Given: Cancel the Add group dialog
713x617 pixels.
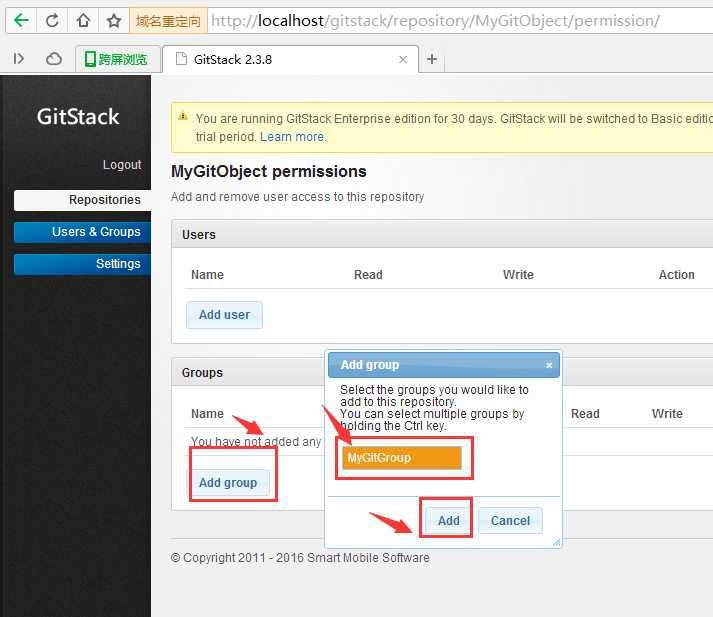Looking at the screenshot, I should point(510,521).
